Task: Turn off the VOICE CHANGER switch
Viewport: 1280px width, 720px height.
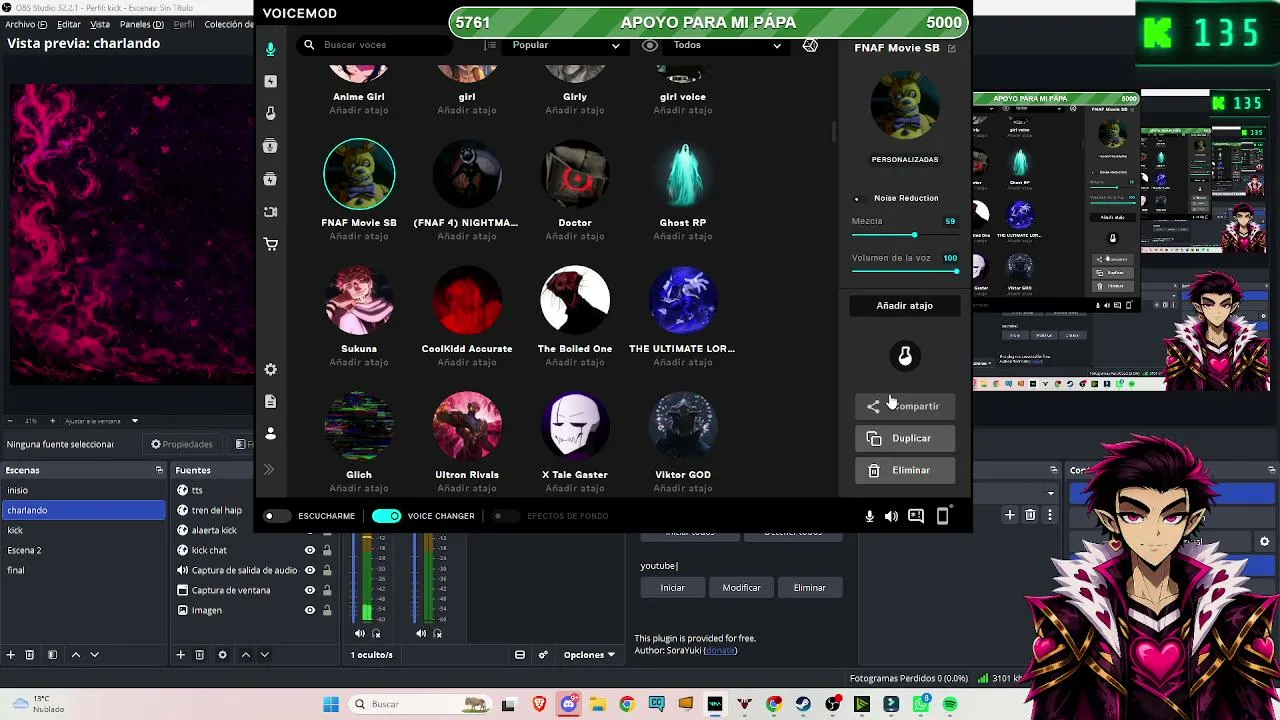Action: 387,516
